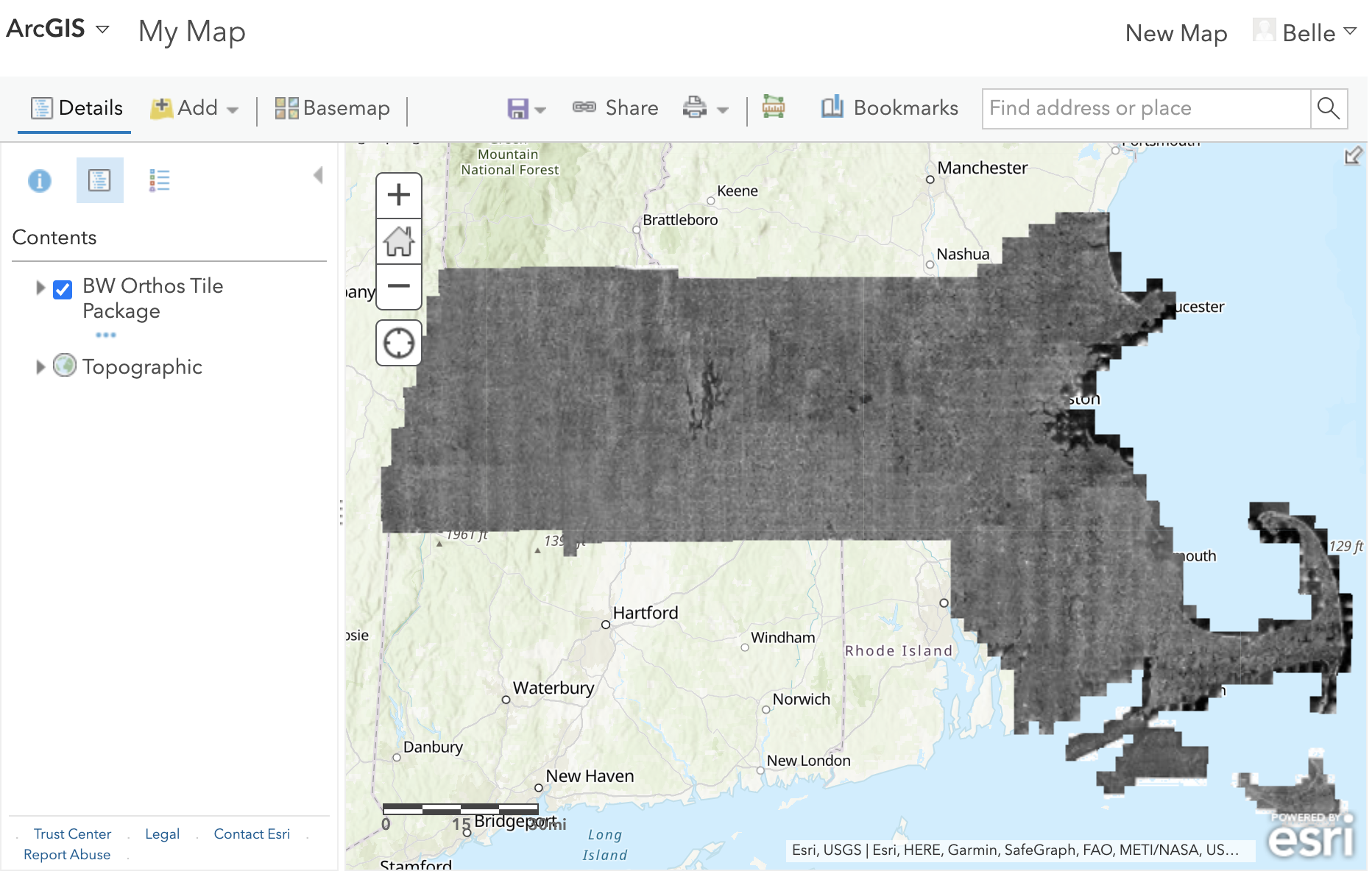The height and width of the screenshot is (874, 1372).
Task: Open Trust Center link
Action: (x=72, y=834)
